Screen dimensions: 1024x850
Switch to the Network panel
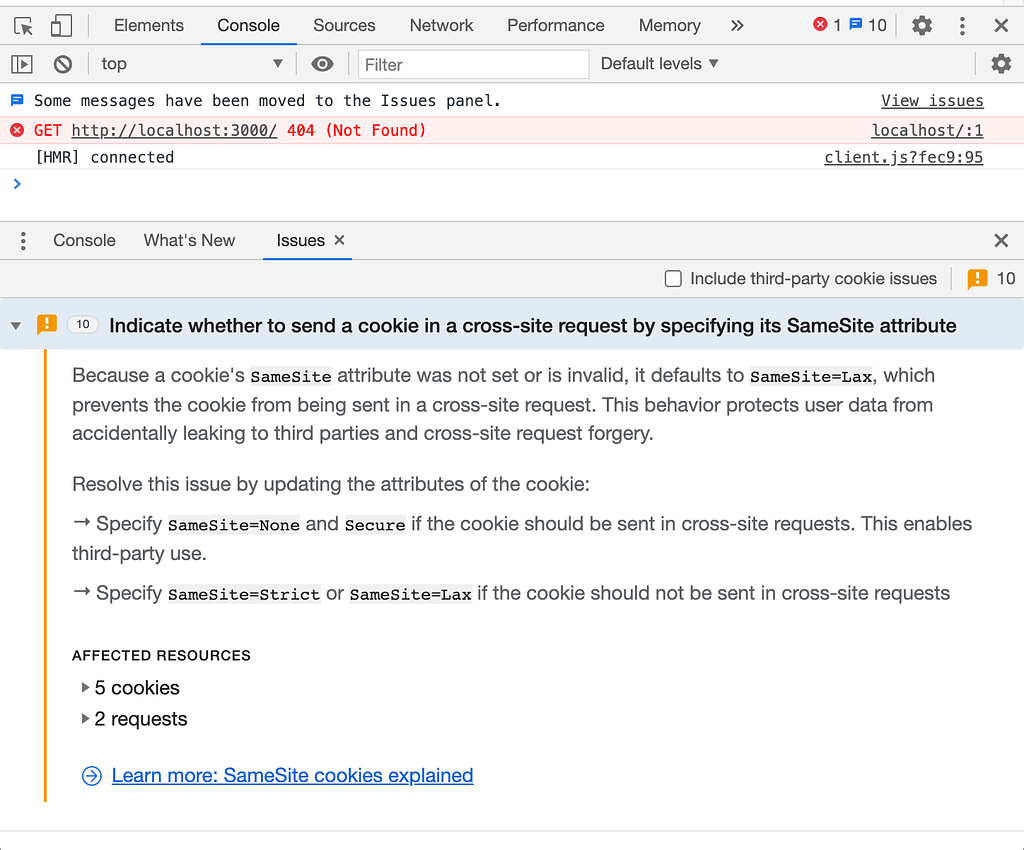pyautogui.click(x=441, y=25)
